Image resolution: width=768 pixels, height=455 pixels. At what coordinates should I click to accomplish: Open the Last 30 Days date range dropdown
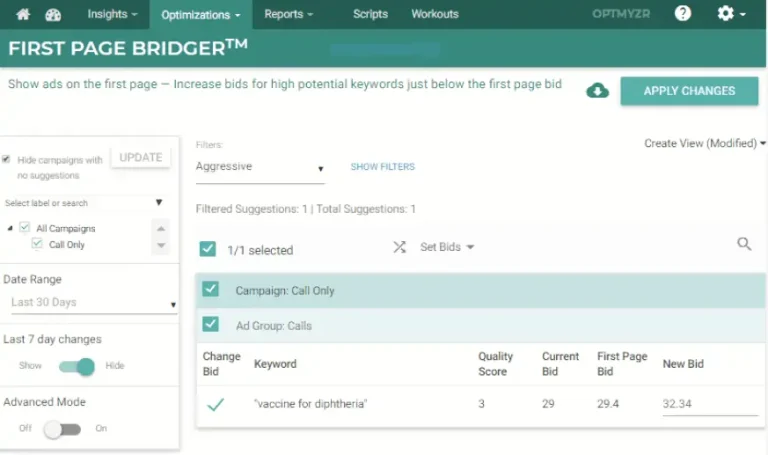[x=93, y=302]
